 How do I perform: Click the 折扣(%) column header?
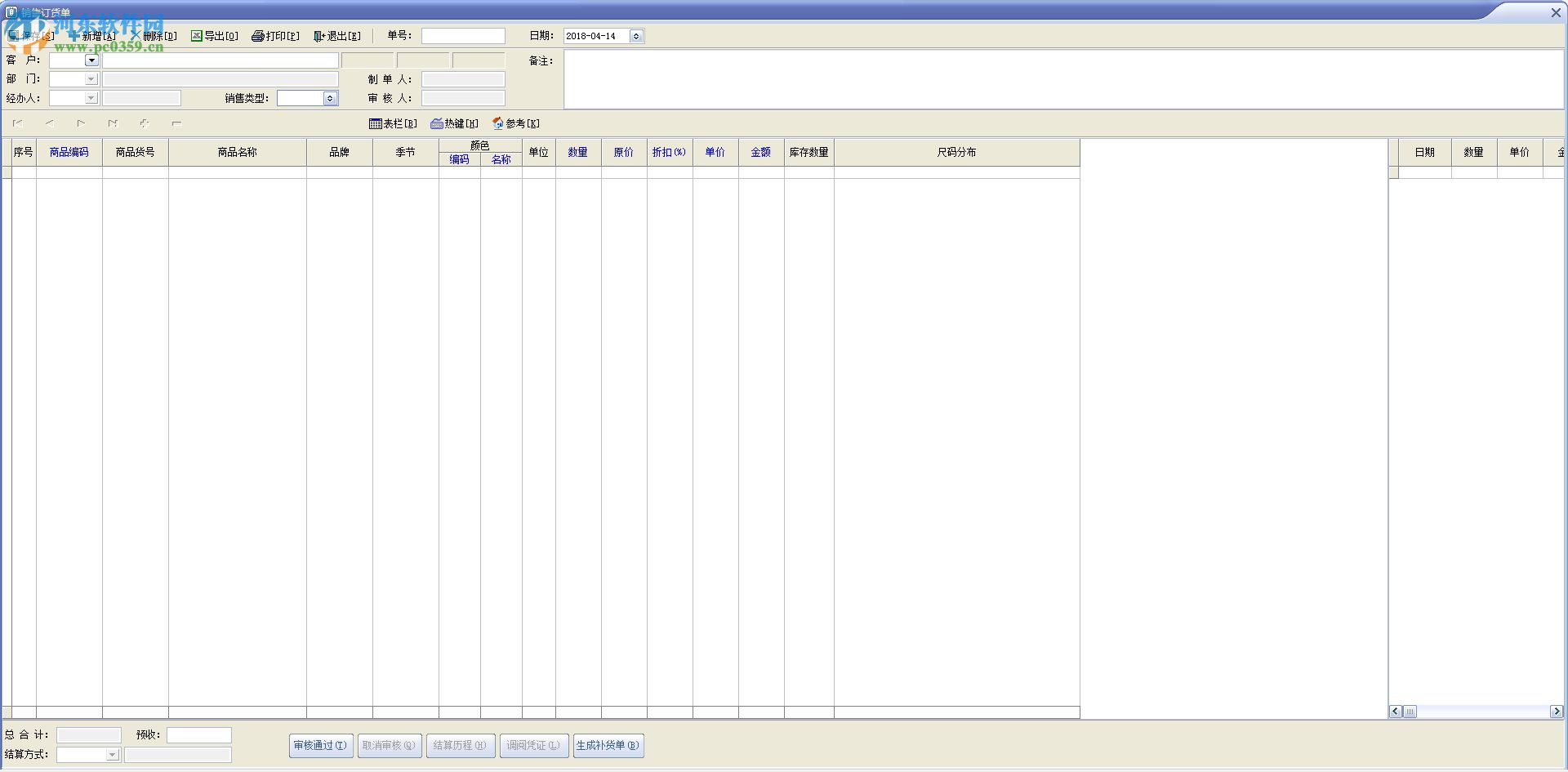(x=670, y=153)
